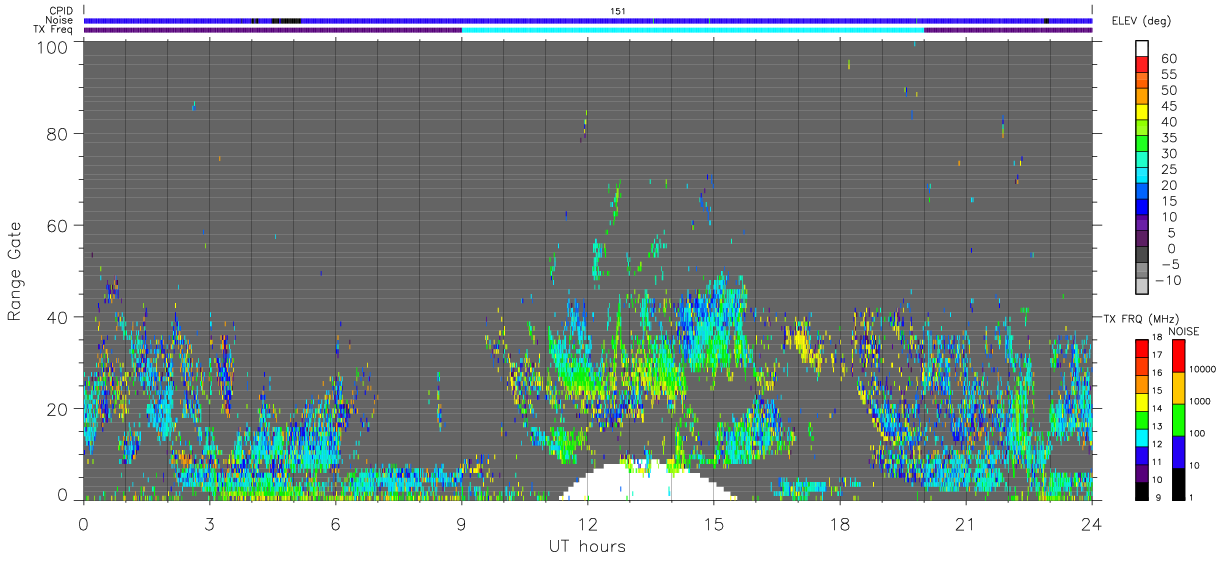This screenshot has height=567, width=1228.
Task: Select the 'TX Freq' row label
Action: [x=54, y=29]
